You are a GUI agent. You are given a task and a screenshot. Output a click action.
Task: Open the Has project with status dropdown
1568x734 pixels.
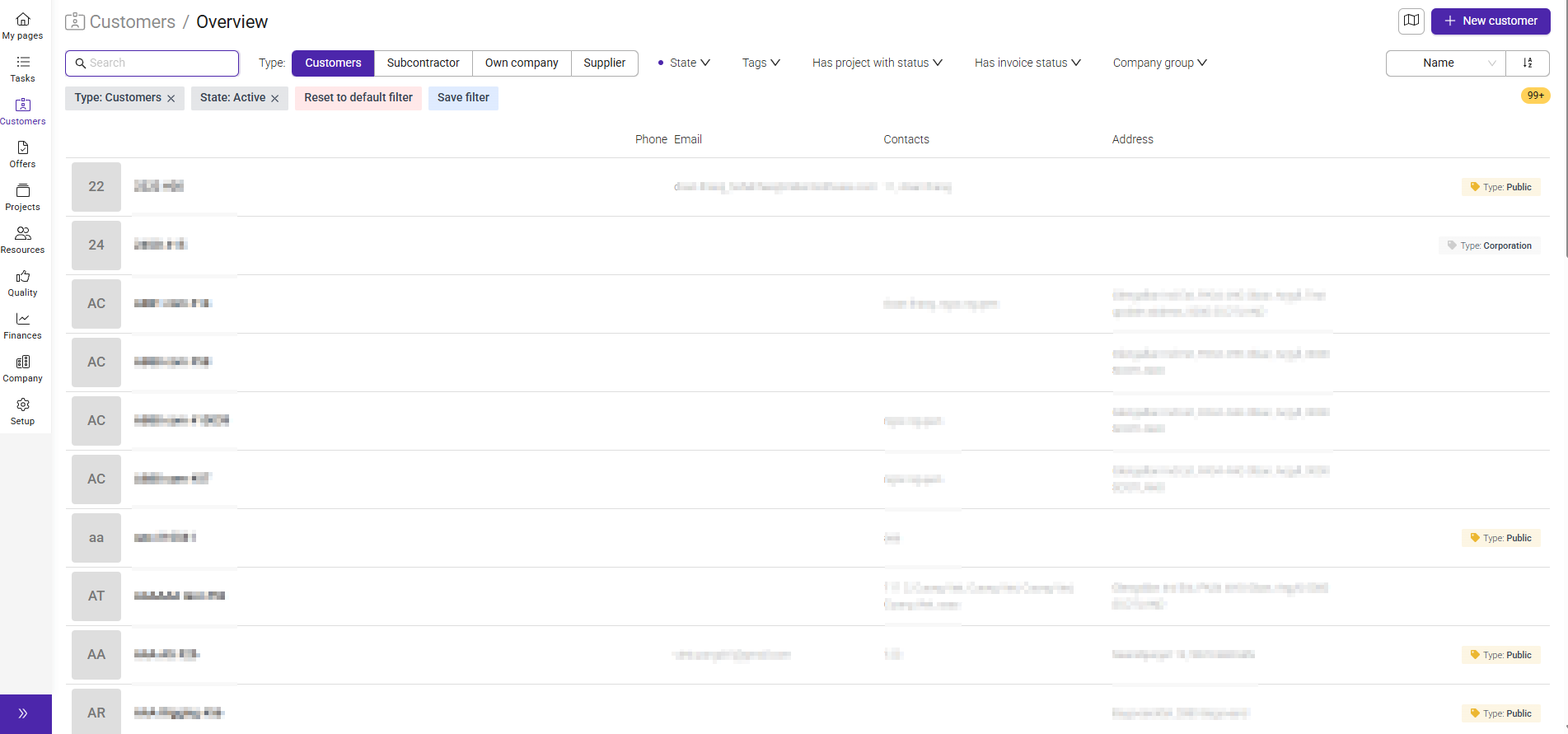pos(878,63)
